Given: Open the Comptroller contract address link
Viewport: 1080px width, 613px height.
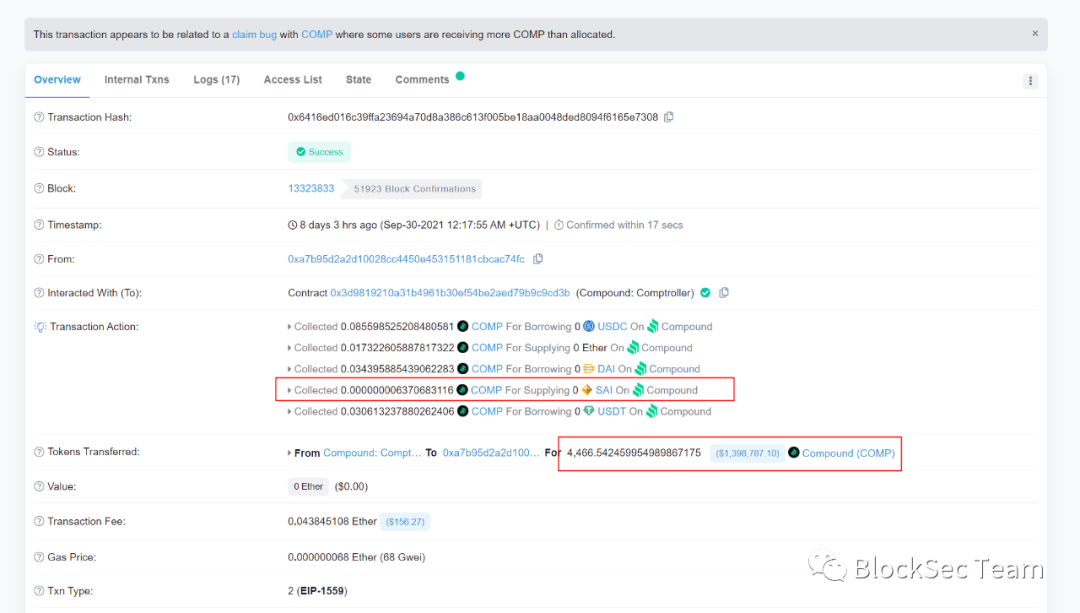Looking at the screenshot, I should pyautogui.click(x=450, y=293).
